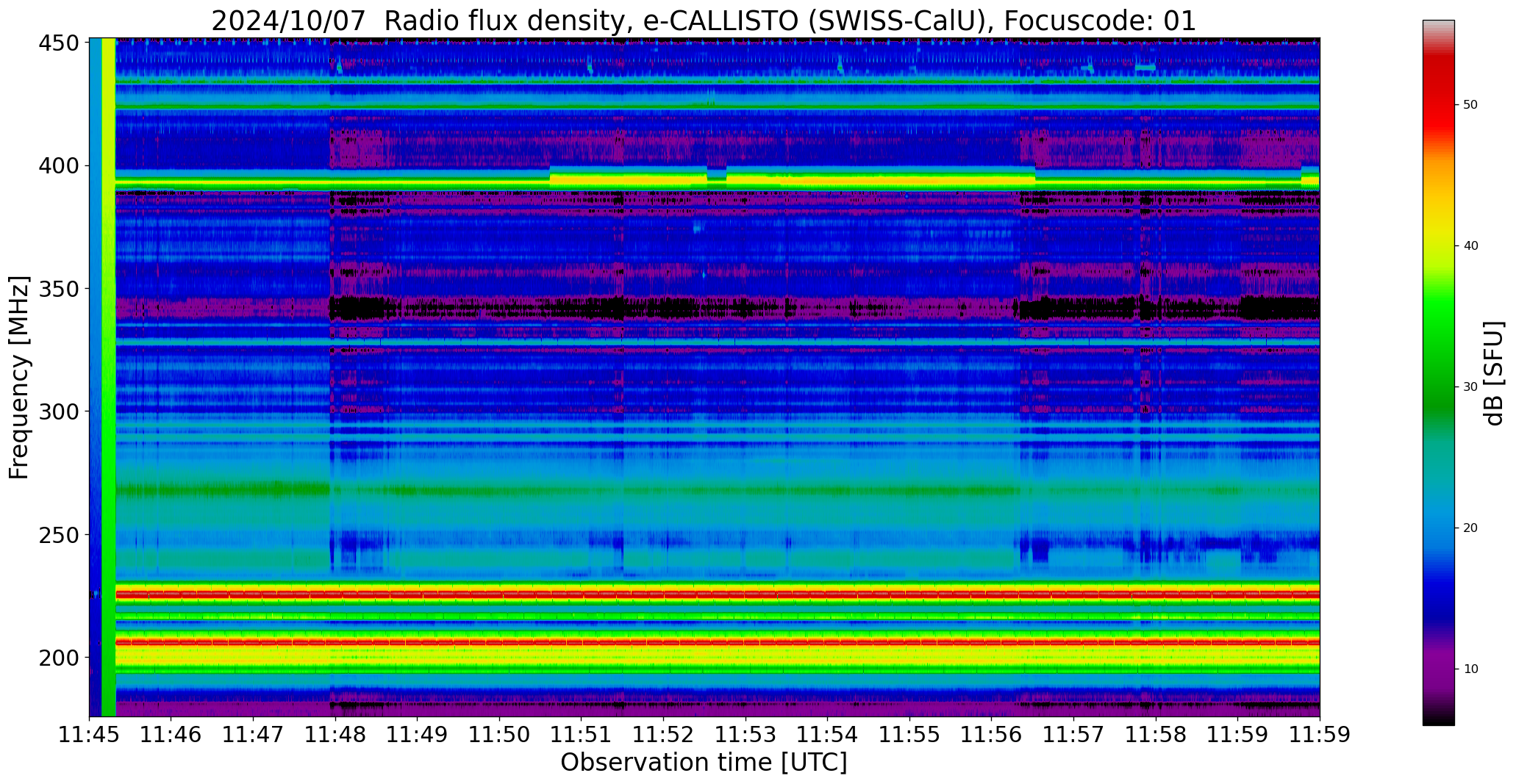This screenshot has height=784, width=1516.
Task: Click the "Frequency [MHz]" axis label
Action: pos(20,378)
